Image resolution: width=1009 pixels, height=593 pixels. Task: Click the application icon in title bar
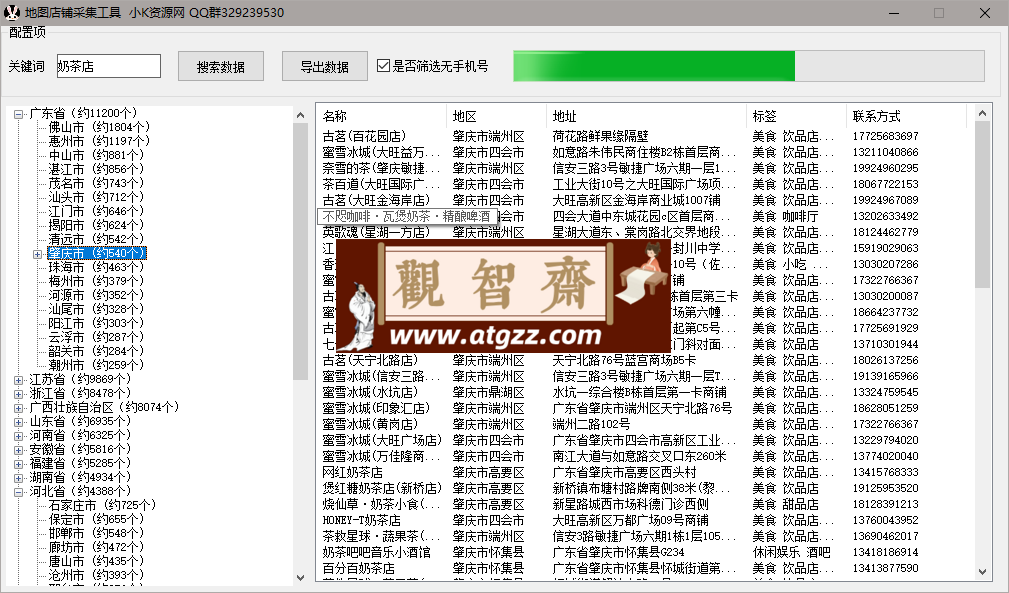tap(12, 12)
